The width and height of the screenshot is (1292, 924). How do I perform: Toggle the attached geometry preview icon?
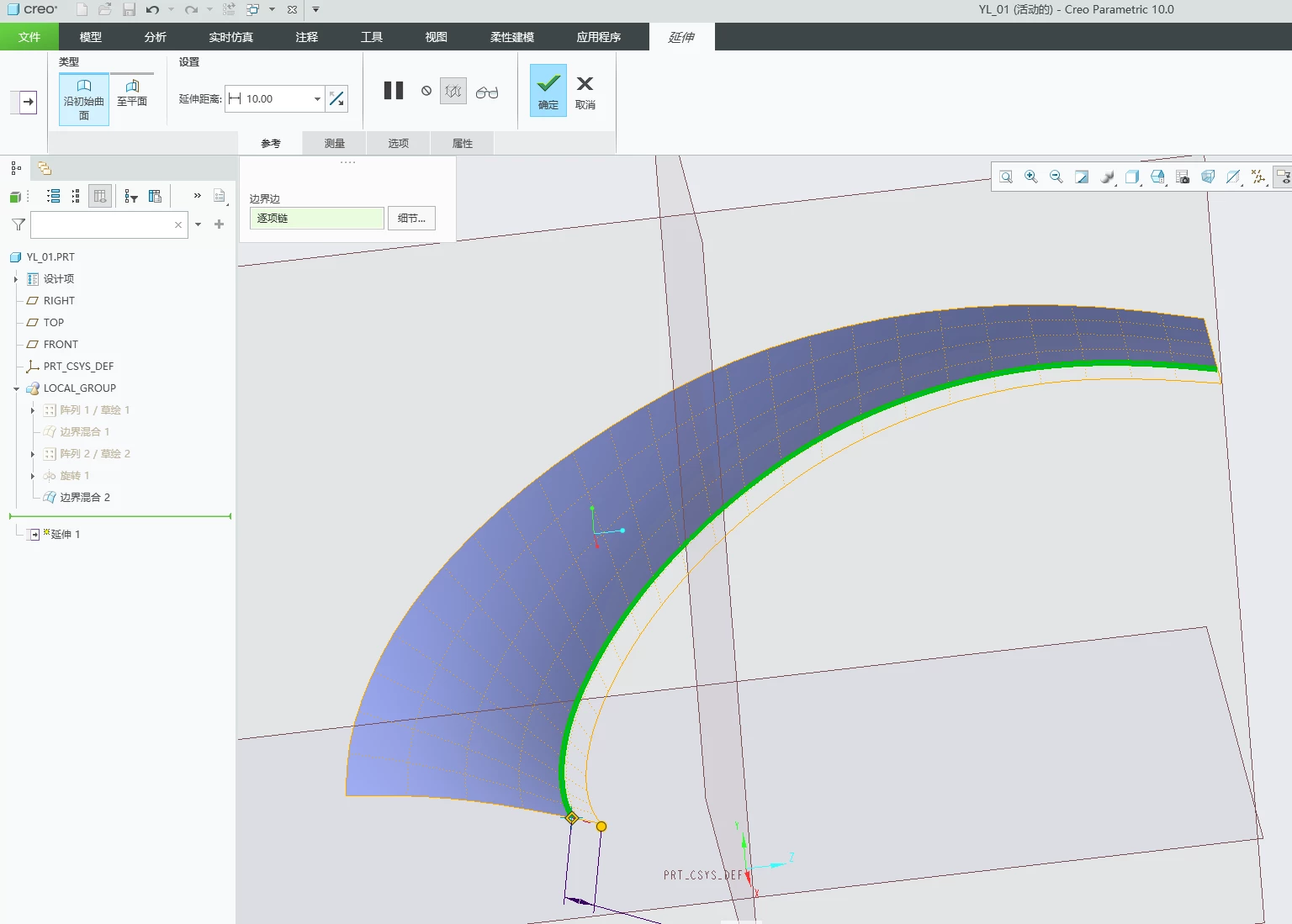pyautogui.click(x=453, y=91)
